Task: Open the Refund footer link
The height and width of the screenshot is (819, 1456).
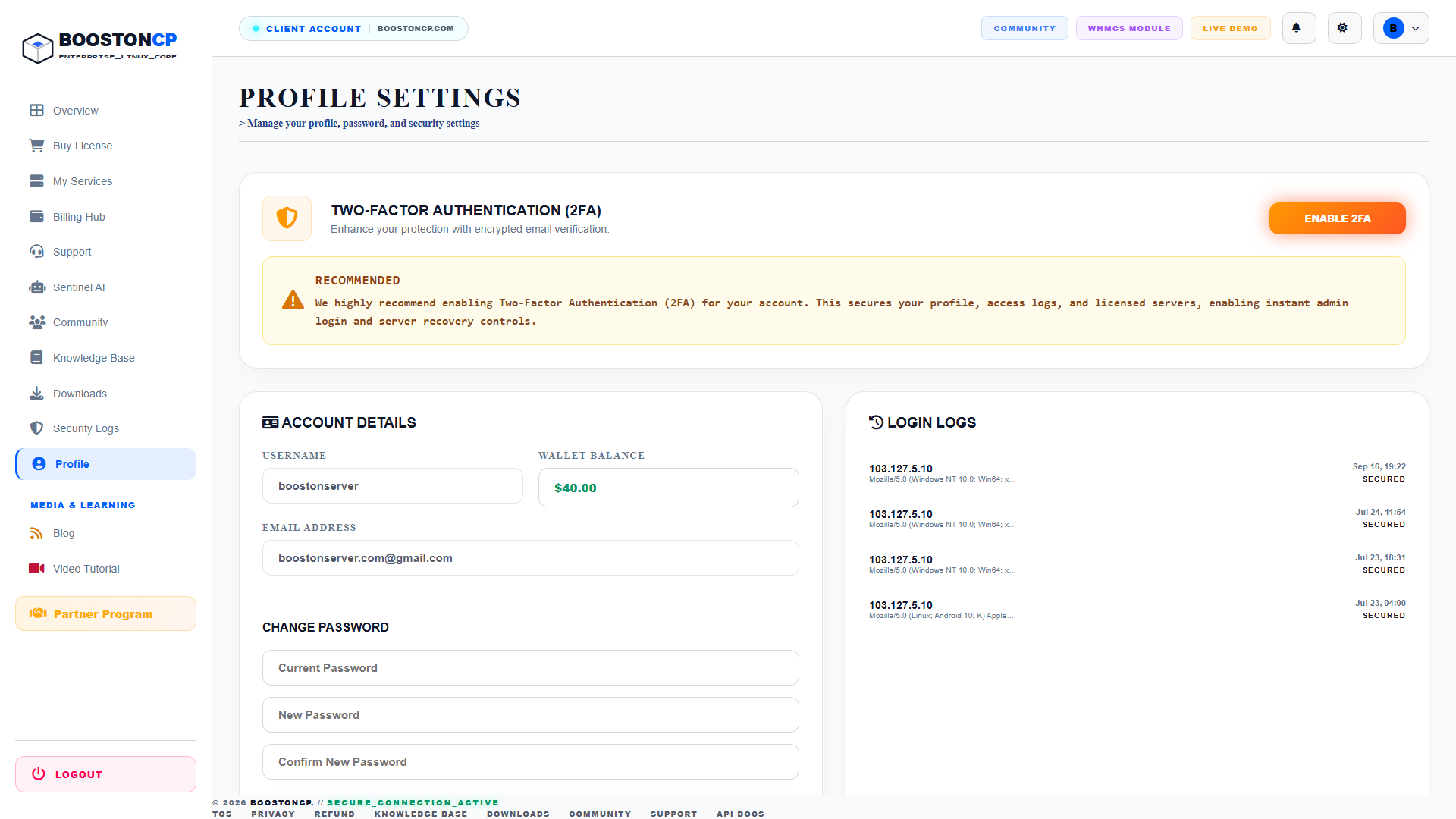Action: click(334, 814)
